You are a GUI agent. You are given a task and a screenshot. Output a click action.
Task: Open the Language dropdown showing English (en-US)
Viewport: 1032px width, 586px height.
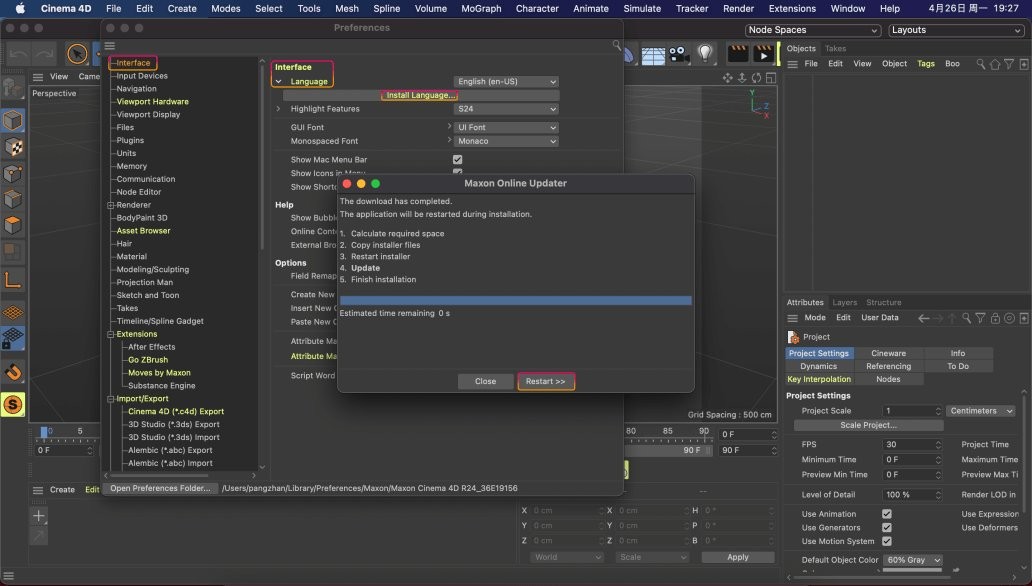(x=506, y=81)
